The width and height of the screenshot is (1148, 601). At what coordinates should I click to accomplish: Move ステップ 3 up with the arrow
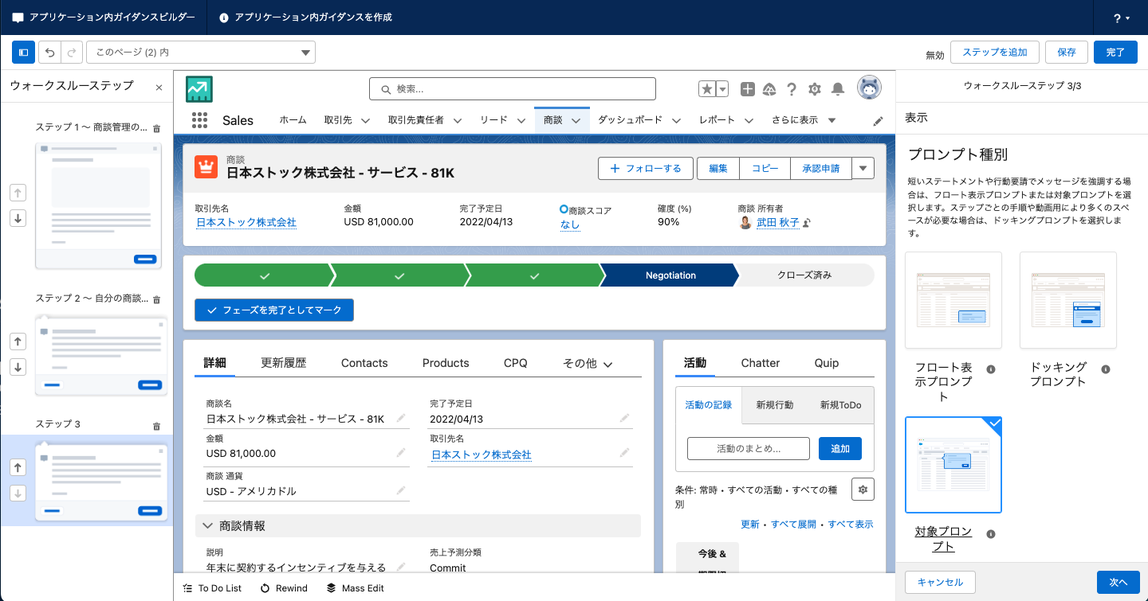tap(18, 467)
